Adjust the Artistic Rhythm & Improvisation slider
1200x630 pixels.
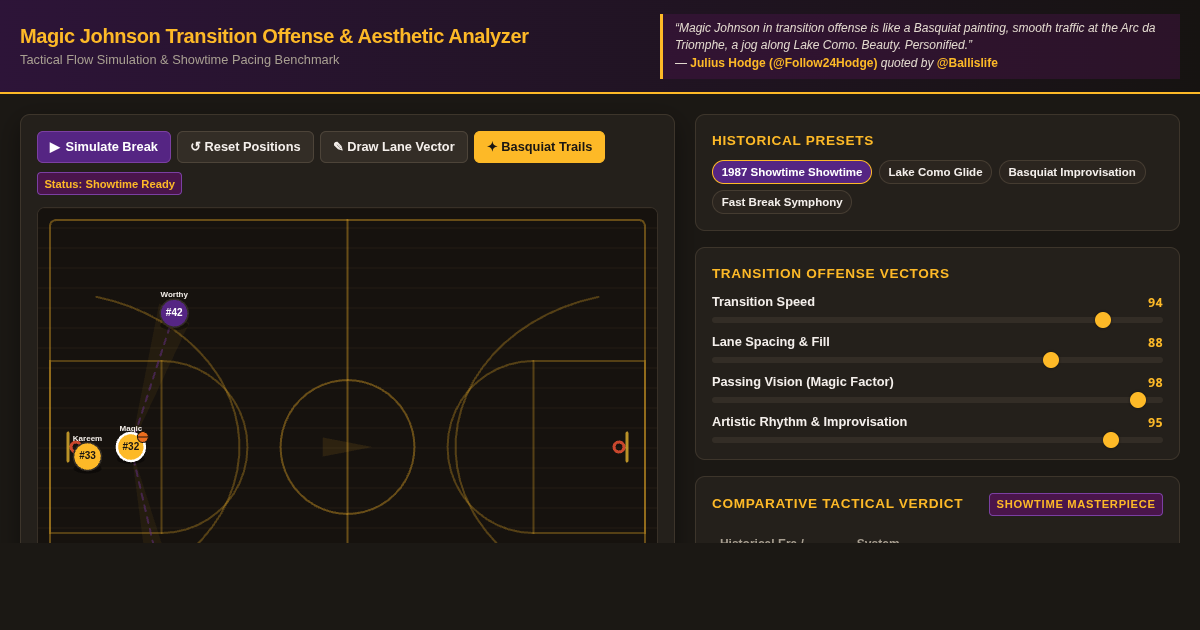pyautogui.click(x=937, y=440)
